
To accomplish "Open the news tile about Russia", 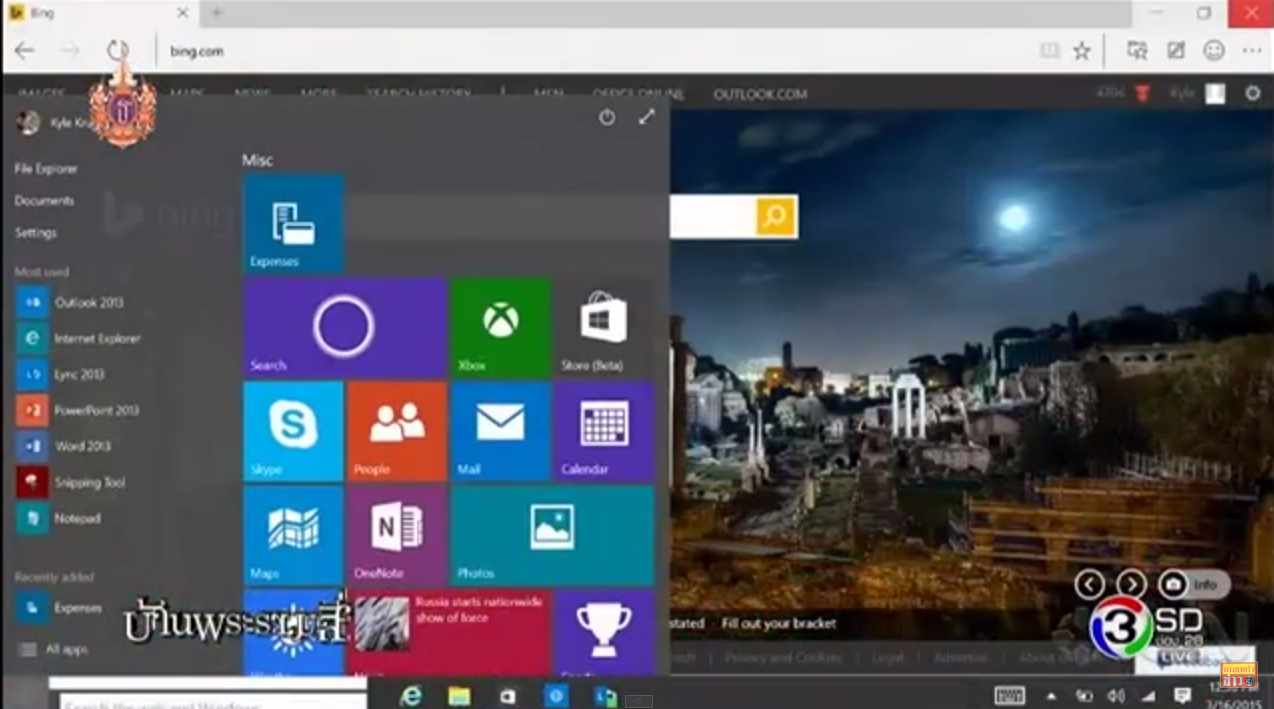I will pos(448,632).
